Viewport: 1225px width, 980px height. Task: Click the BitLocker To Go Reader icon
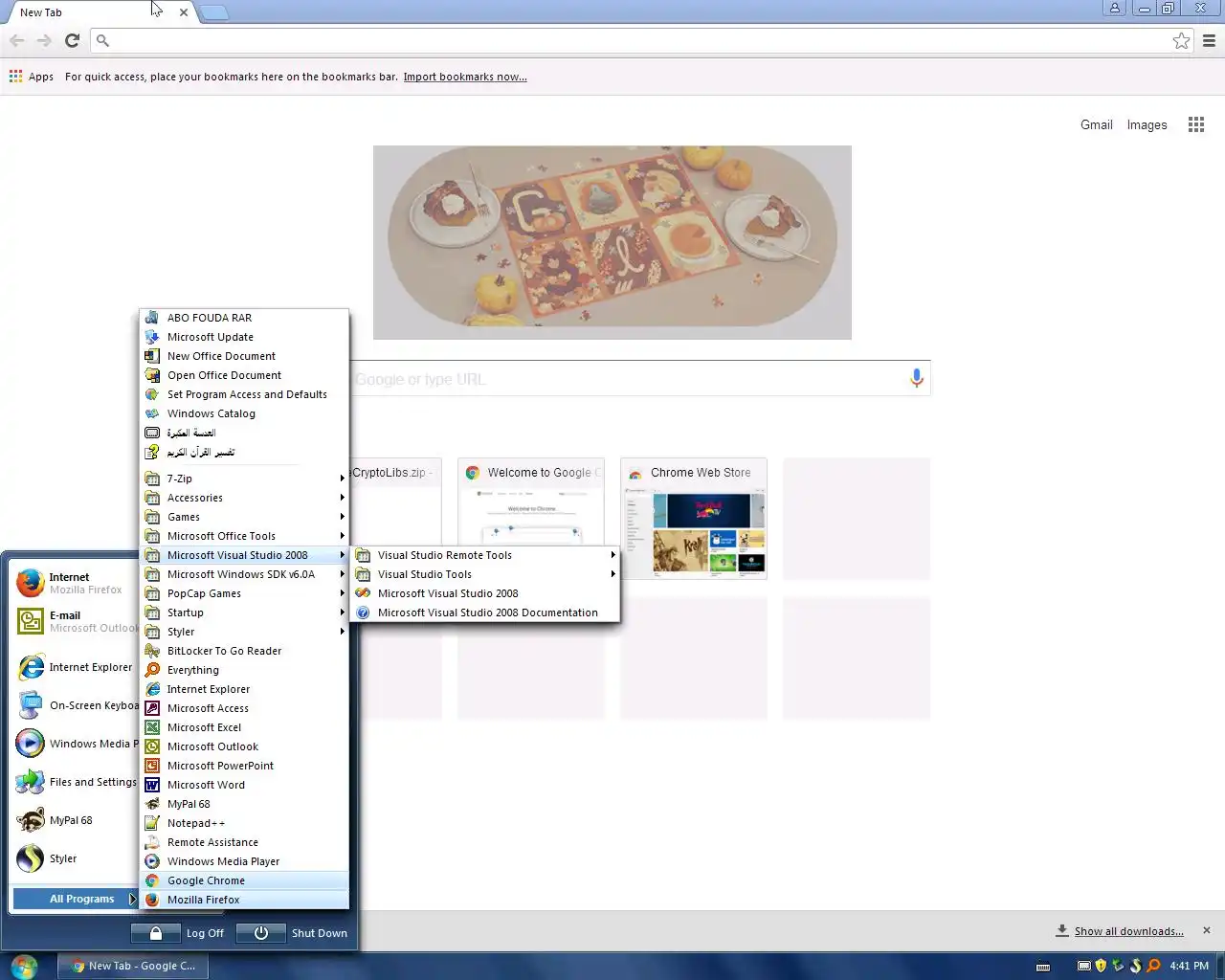click(x=152, y=651)
